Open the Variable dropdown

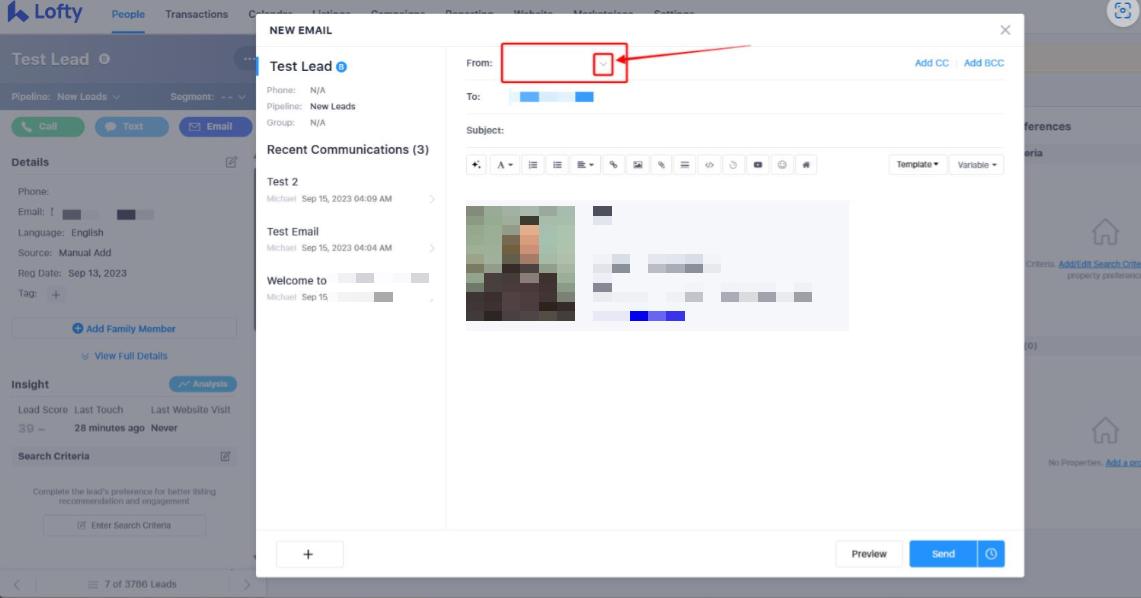tap(976, 165)
